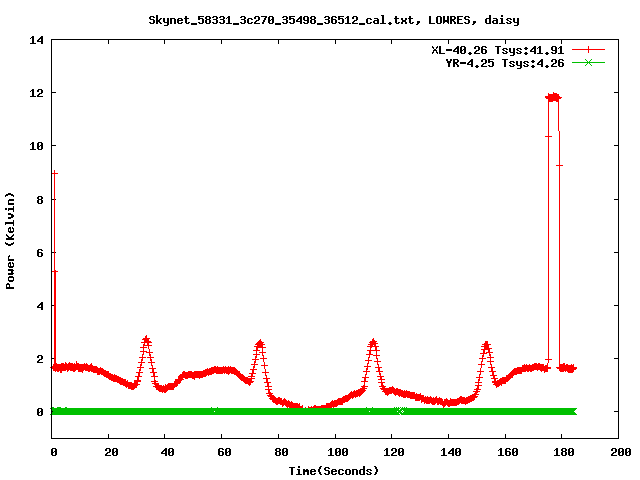This screenshot has width=640, height=480.
Task: Click the red line sample in legend
Action: (x=588, y=50)
